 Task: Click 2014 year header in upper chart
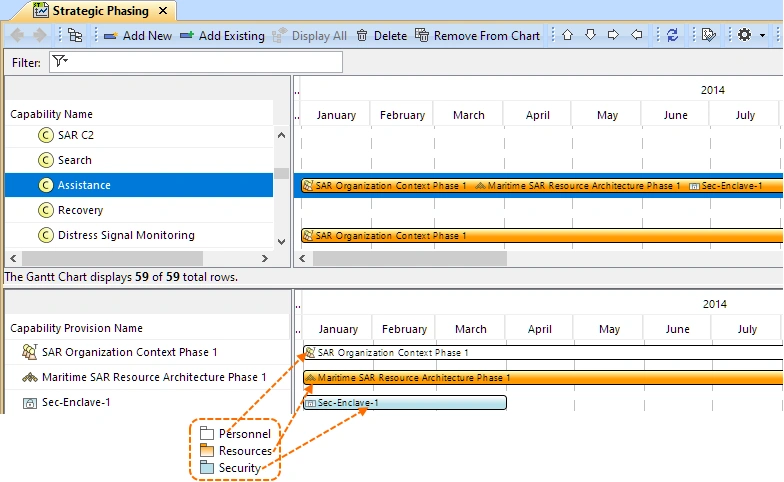(712, 90)
